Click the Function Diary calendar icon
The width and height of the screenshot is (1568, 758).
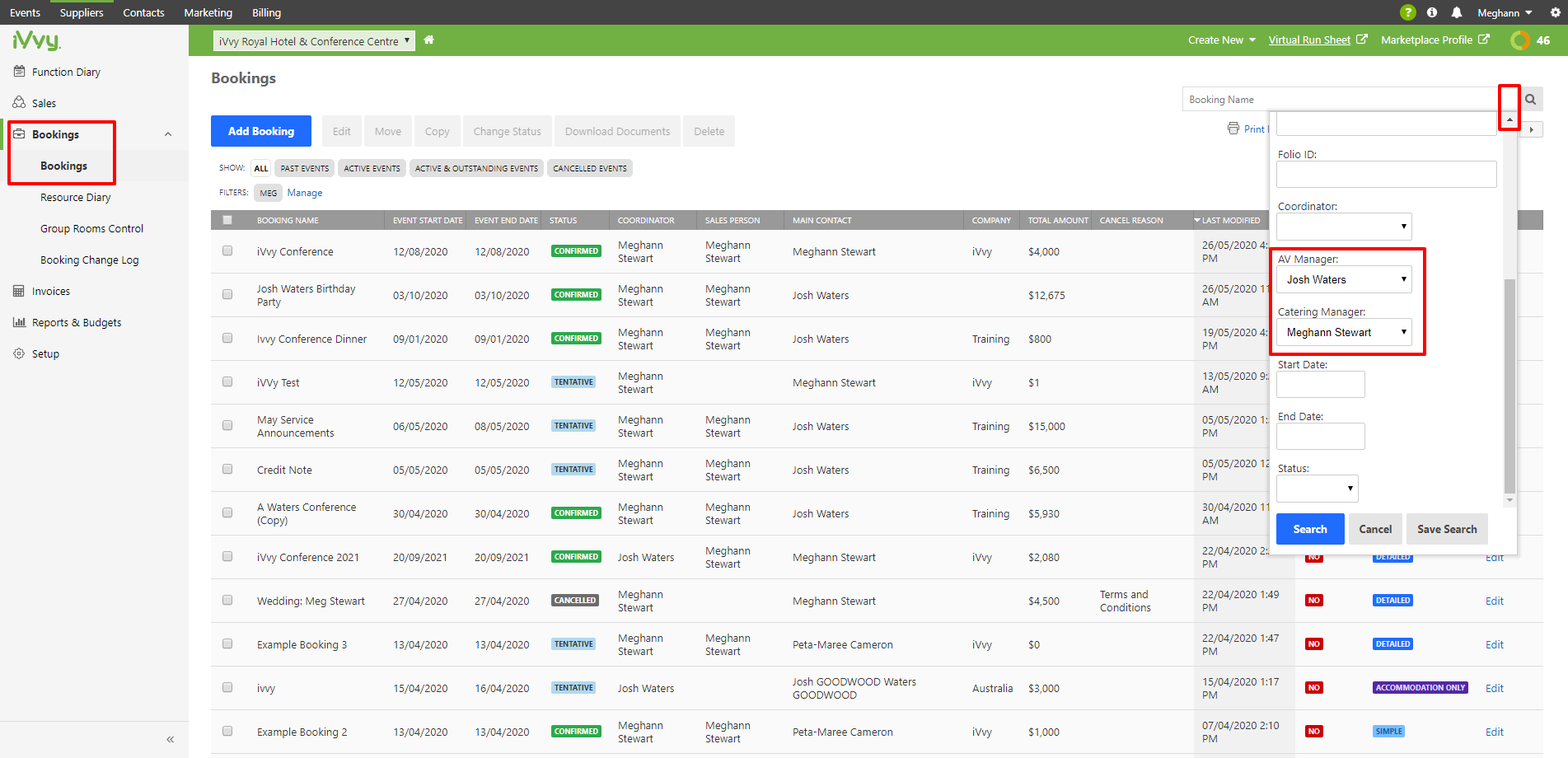[x=19, y=72]
